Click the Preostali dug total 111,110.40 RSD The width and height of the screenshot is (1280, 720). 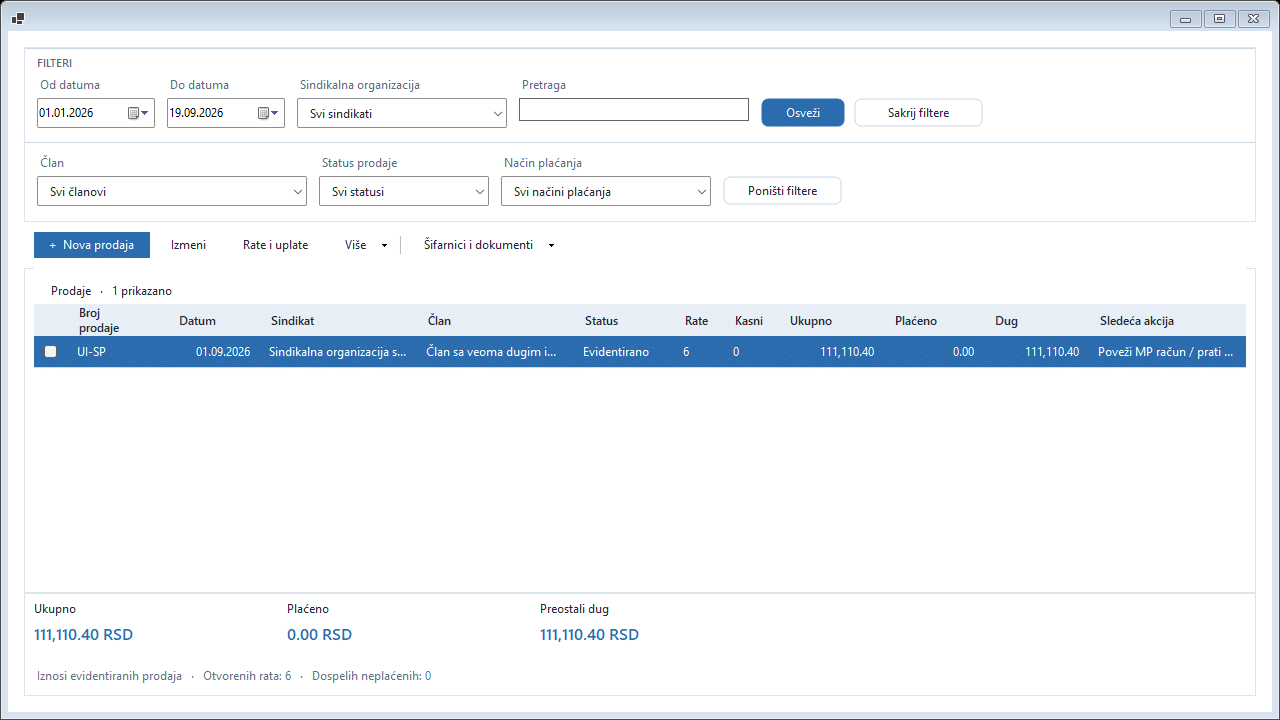pyautogui.click(x=589, y=635)
